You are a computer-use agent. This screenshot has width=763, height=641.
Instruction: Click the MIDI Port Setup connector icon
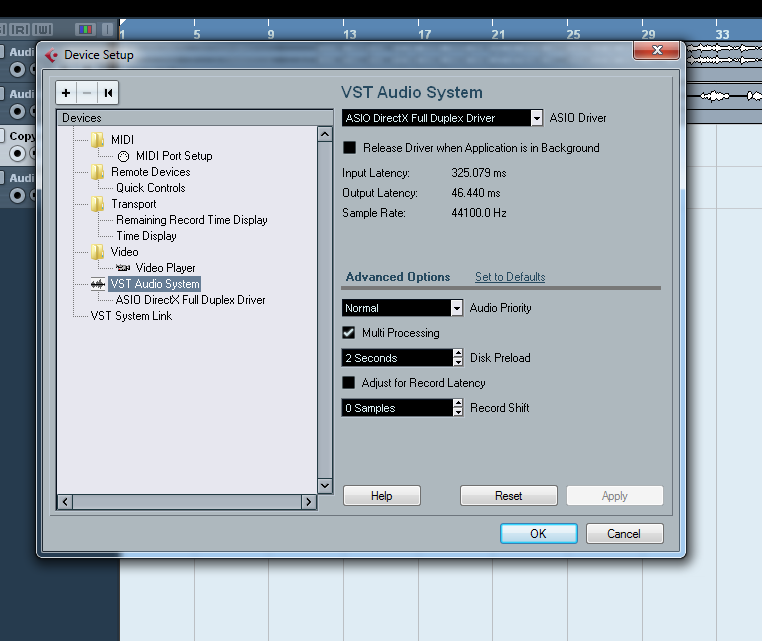[123, 156]
